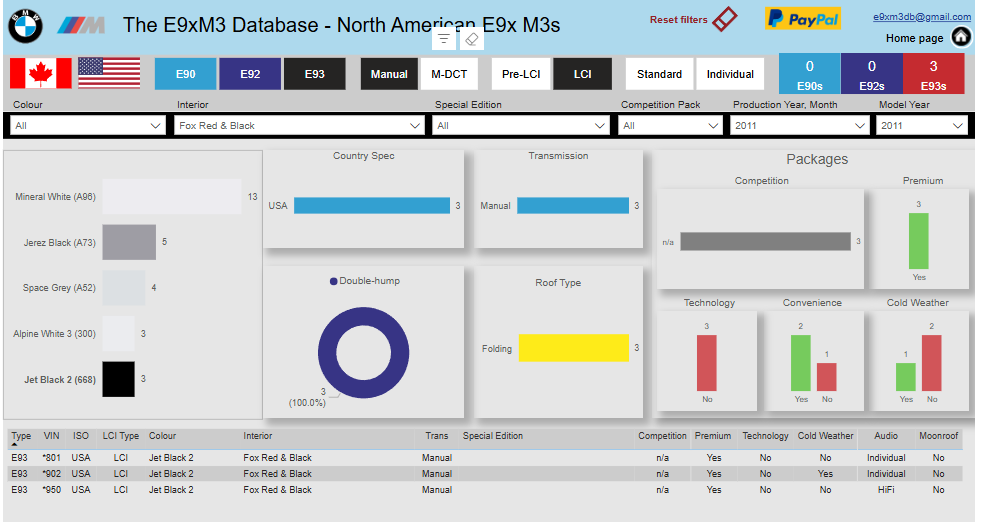Click the clear eraser icon beside filter
This screenshot has height=522, width=982.
(x=472, y=39)
